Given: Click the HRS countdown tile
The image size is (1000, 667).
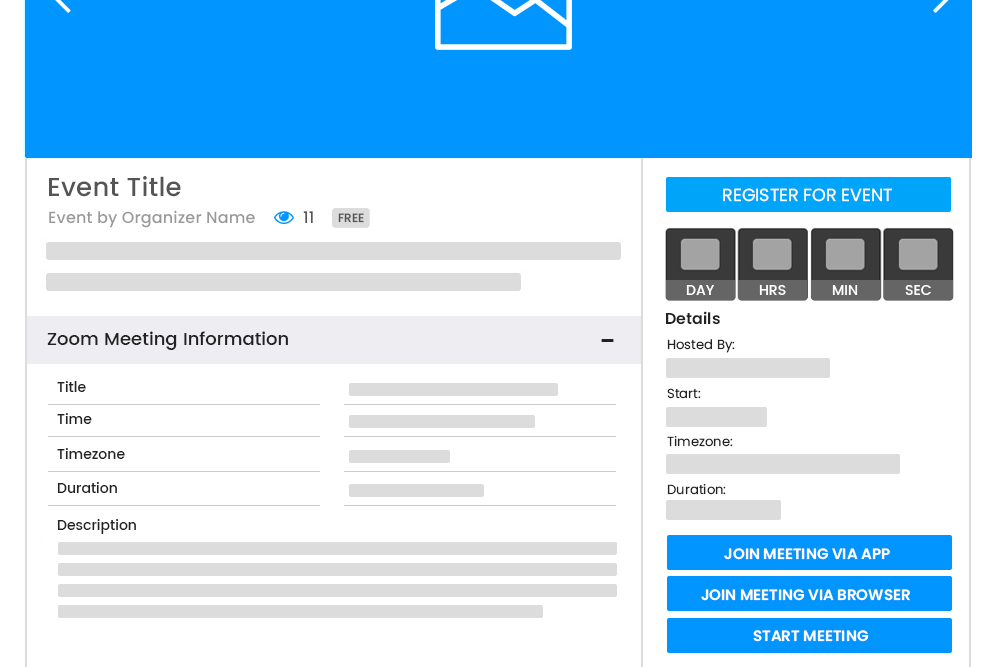Looking at the screenshot, I should [x=772, y=263].
